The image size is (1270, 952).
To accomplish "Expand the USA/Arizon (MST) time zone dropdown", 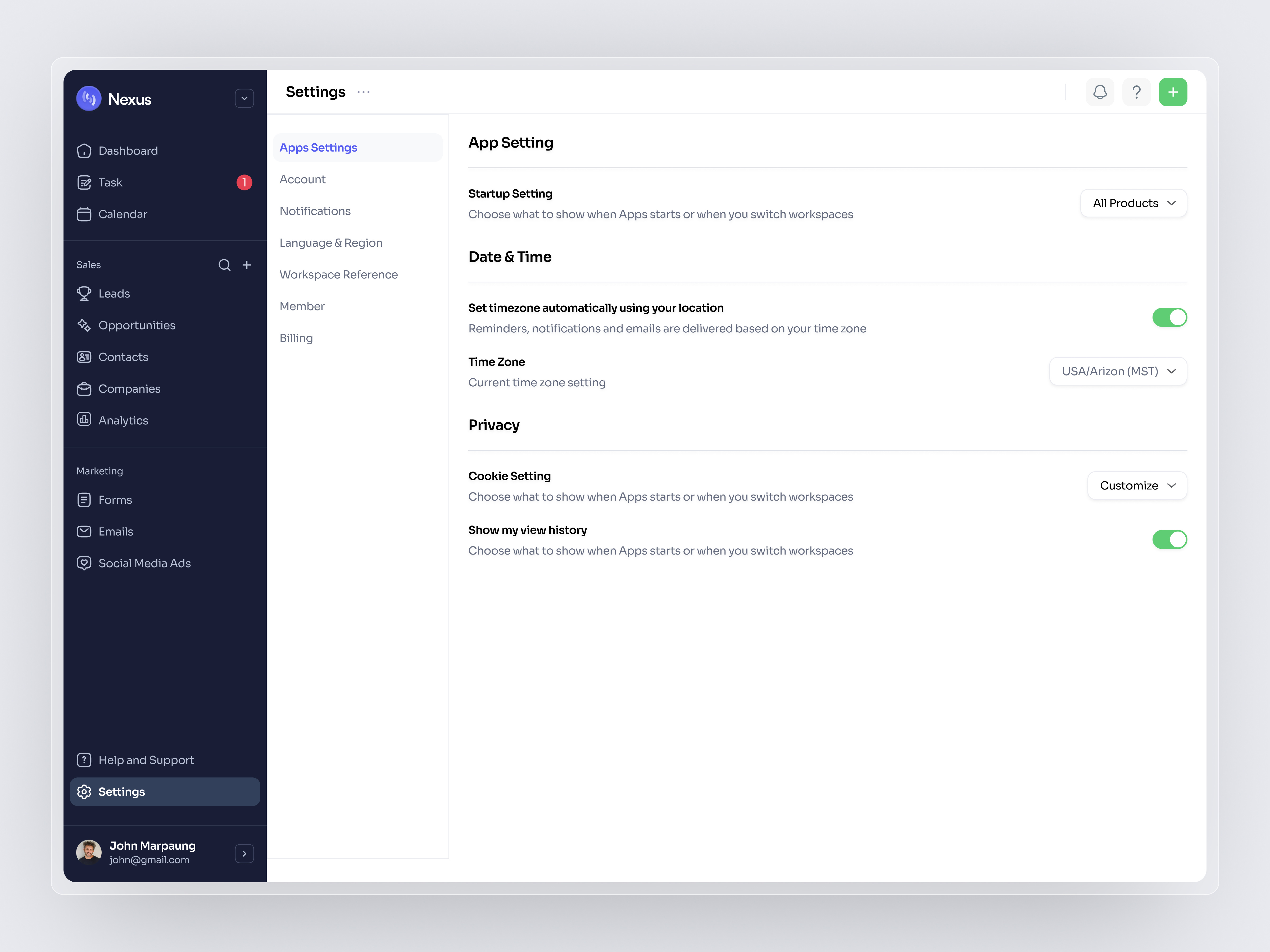I will point(1118,371).
